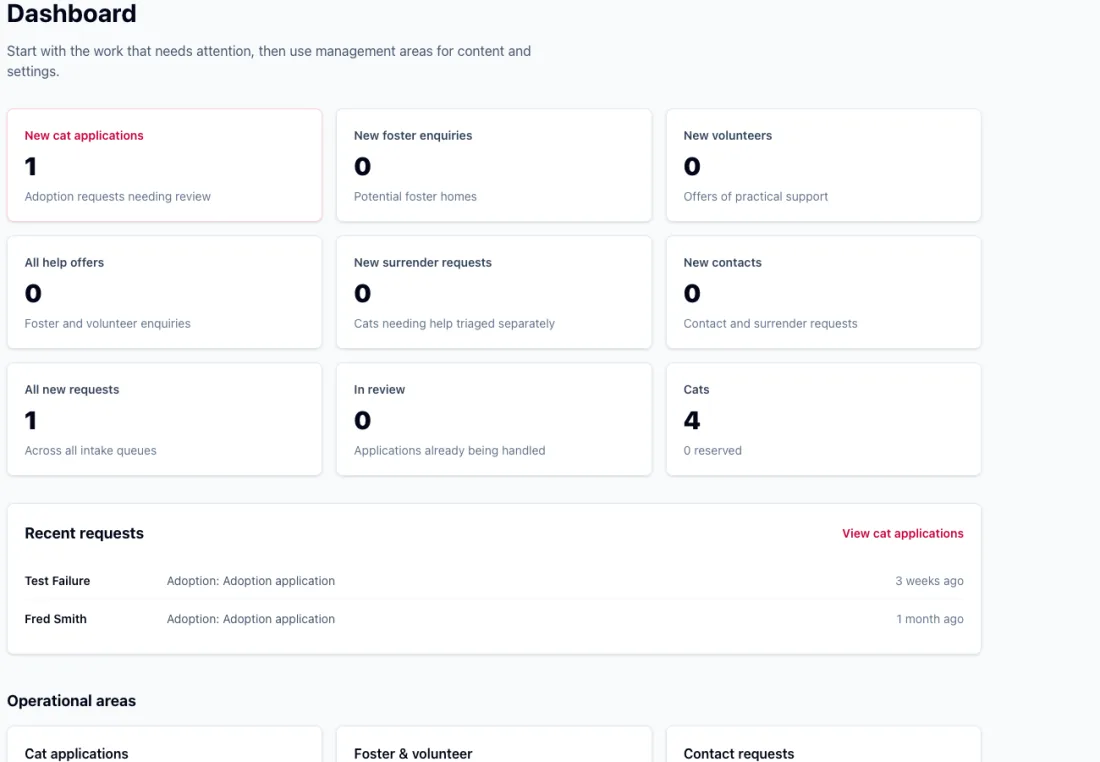
Task: Click the Operational areas heading
Action: pyautogui.click(x=72, y=701)
